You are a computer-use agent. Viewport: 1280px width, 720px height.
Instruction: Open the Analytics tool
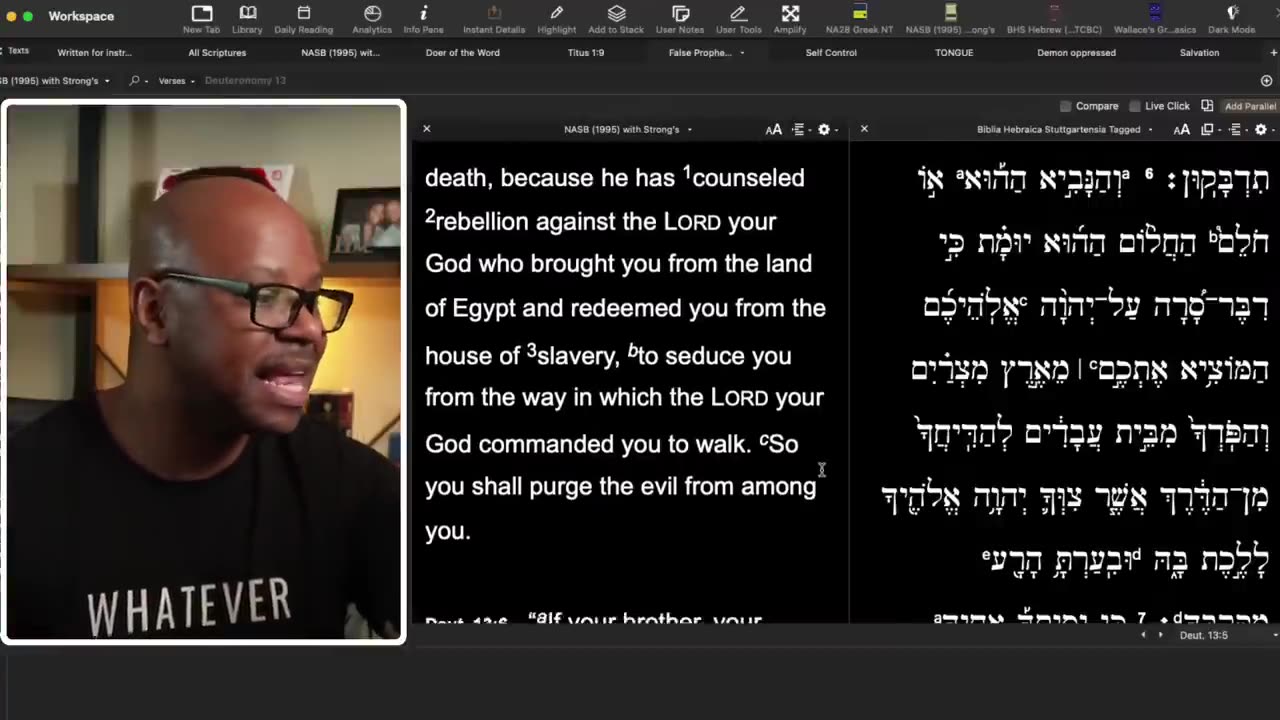[372, 18]
